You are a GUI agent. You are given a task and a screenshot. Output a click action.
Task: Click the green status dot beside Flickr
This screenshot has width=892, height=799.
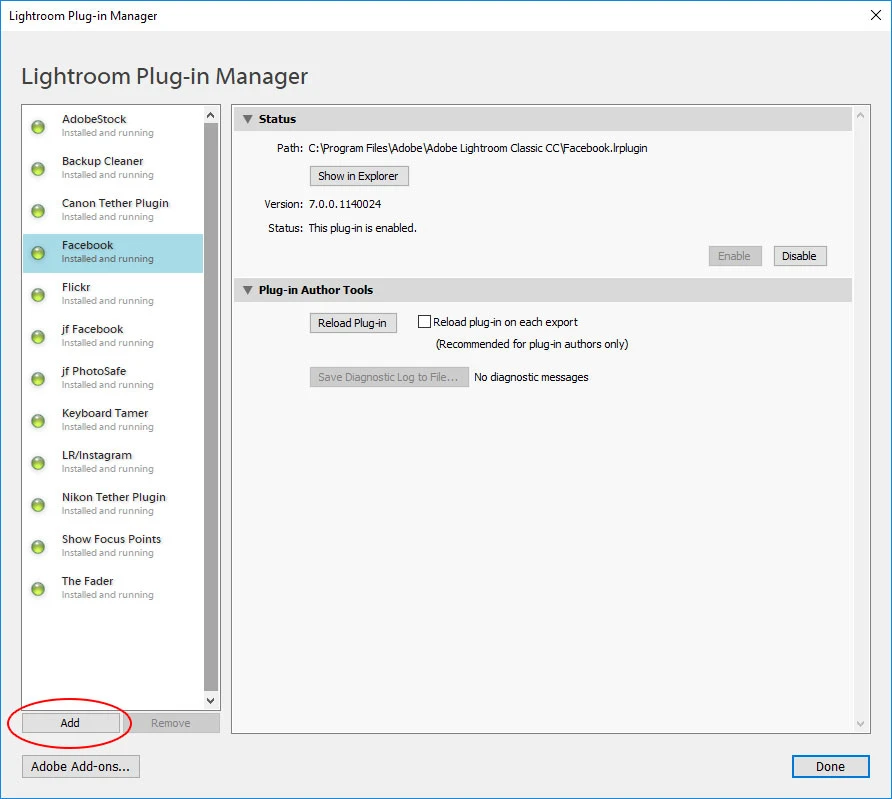click(x=38, y=295)
